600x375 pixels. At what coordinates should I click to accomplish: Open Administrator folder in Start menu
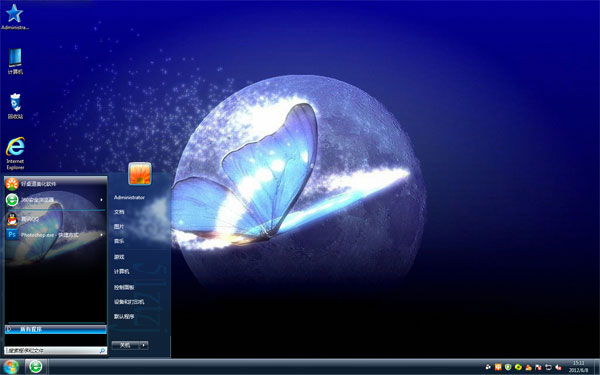129,197
